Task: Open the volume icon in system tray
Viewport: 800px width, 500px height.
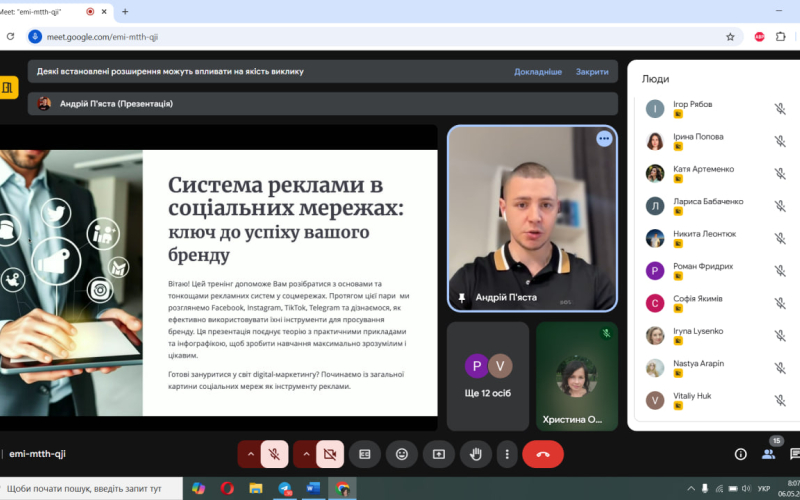Action: [x=746, y=489]
